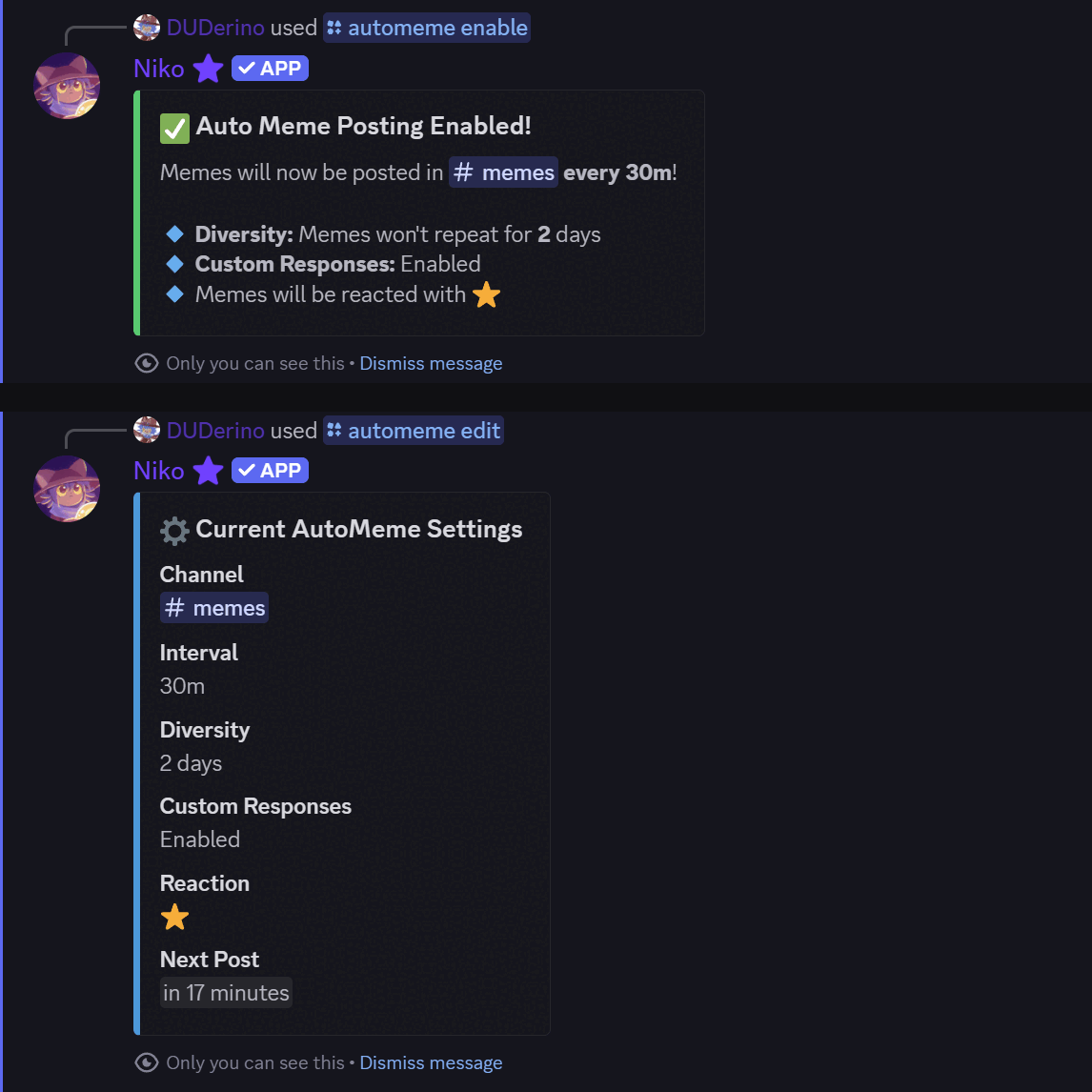Click the eye icon beside the bottom ephemeral notice
1092x1092 pixels.
click(146, 1062)
